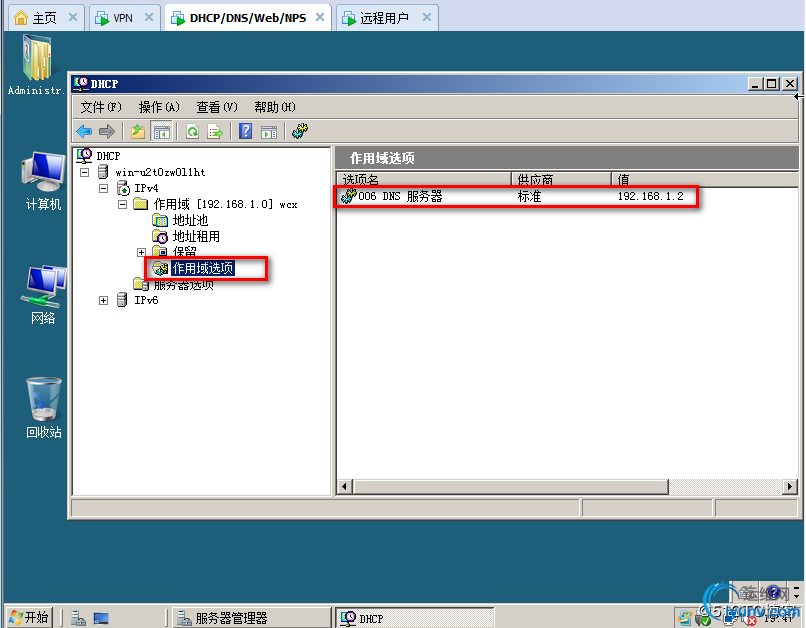
Task: Switch to 服务器管理器 taskbar button
Action: click(251, 618)
